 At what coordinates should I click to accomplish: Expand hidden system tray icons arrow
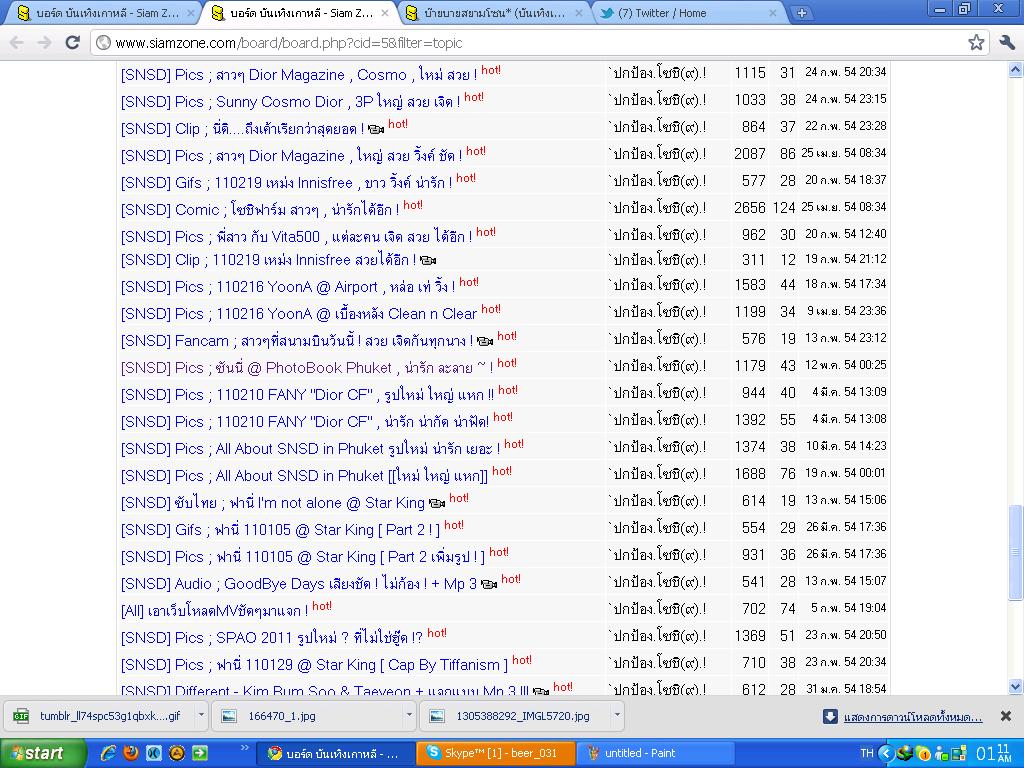tap(886, 753)
